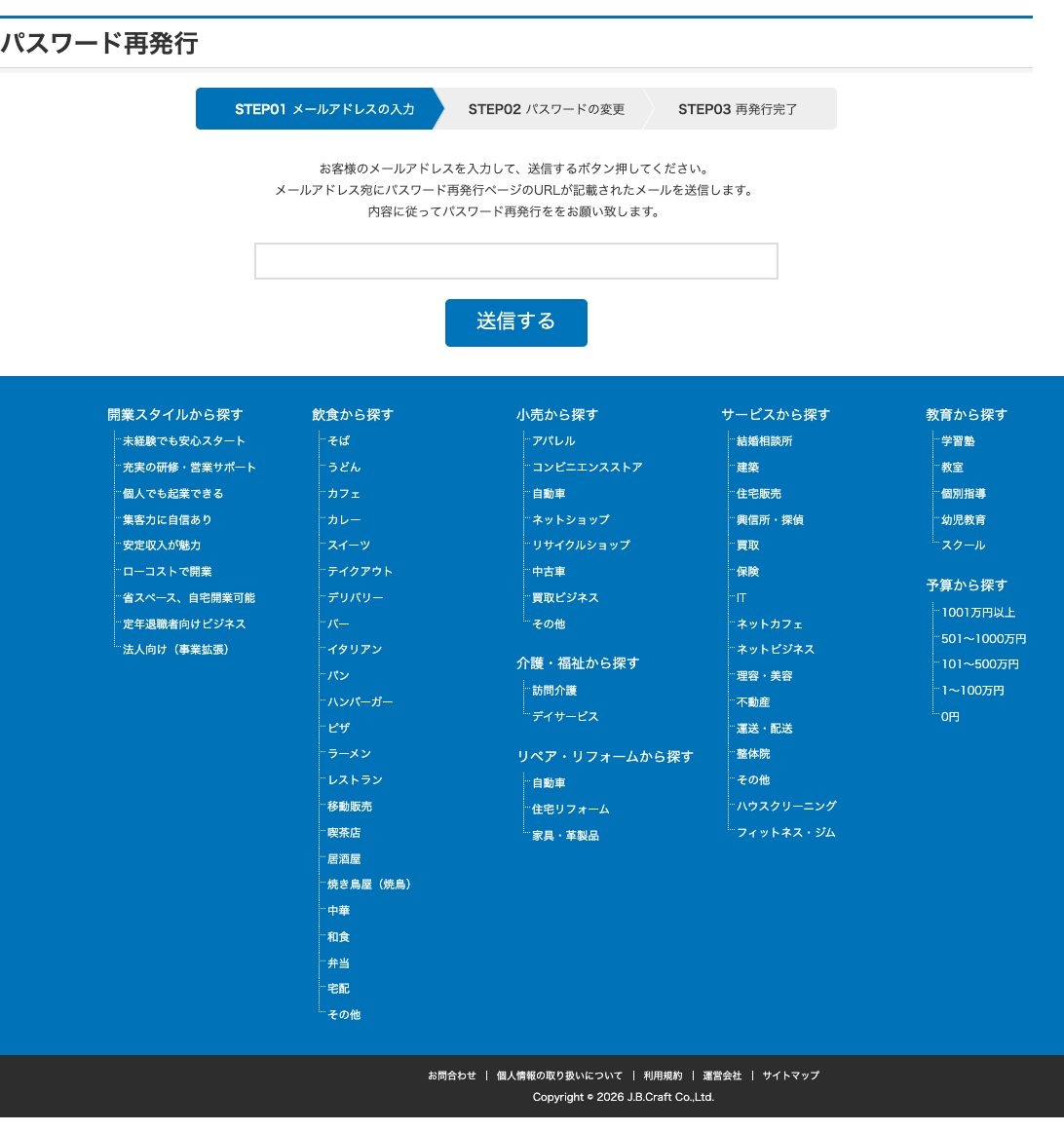This screenshot has height=1132, width=1064.
Task: Open the ハウスクリーニング link
Action: tap(787, 806)
